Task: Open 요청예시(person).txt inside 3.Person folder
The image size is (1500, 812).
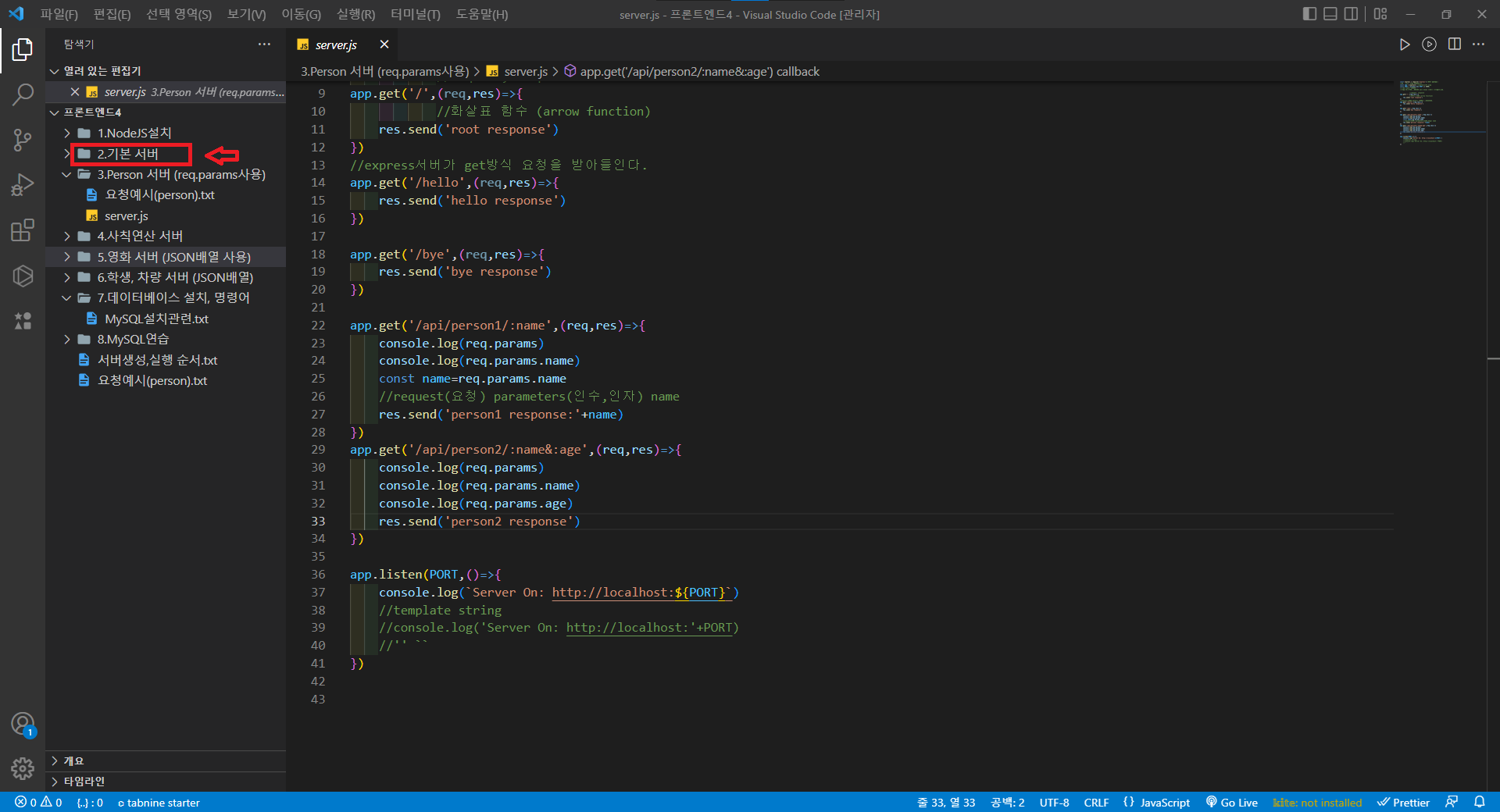Action: pos(166,195)
